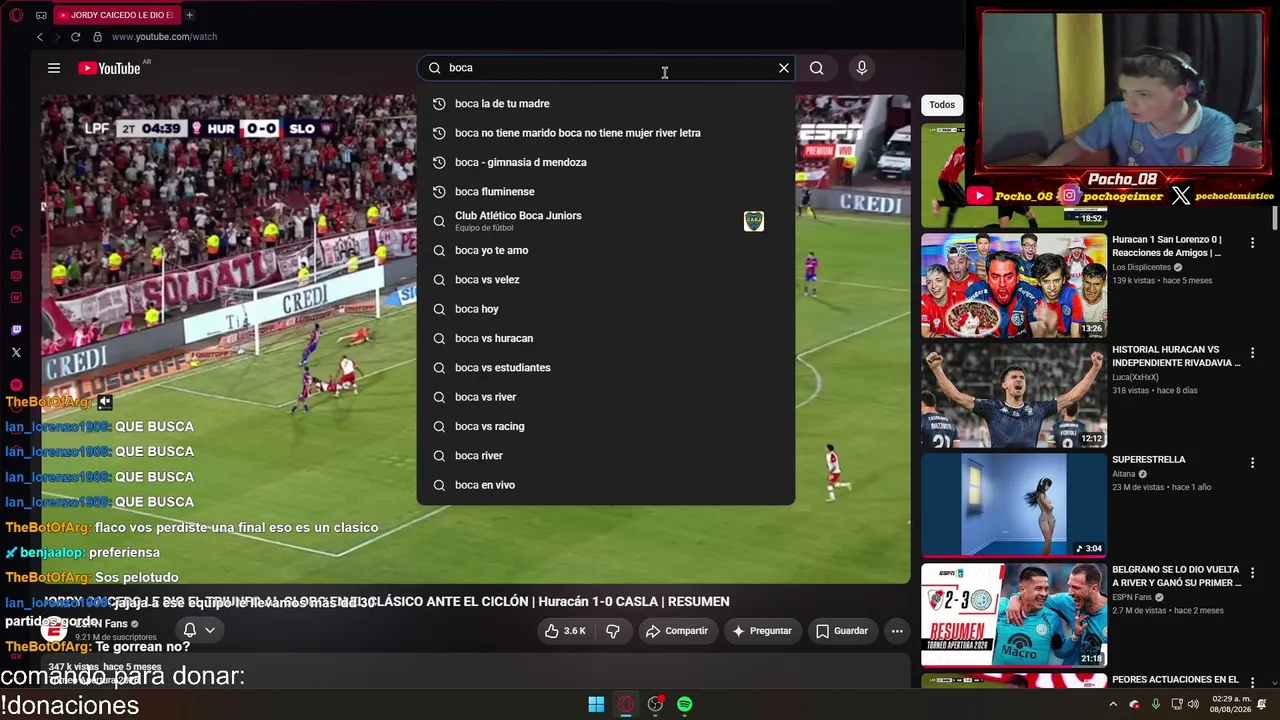1280x720 pixels.
Task: Choose suggestion 'boca yo te amo'
Action: coord(606,250)
